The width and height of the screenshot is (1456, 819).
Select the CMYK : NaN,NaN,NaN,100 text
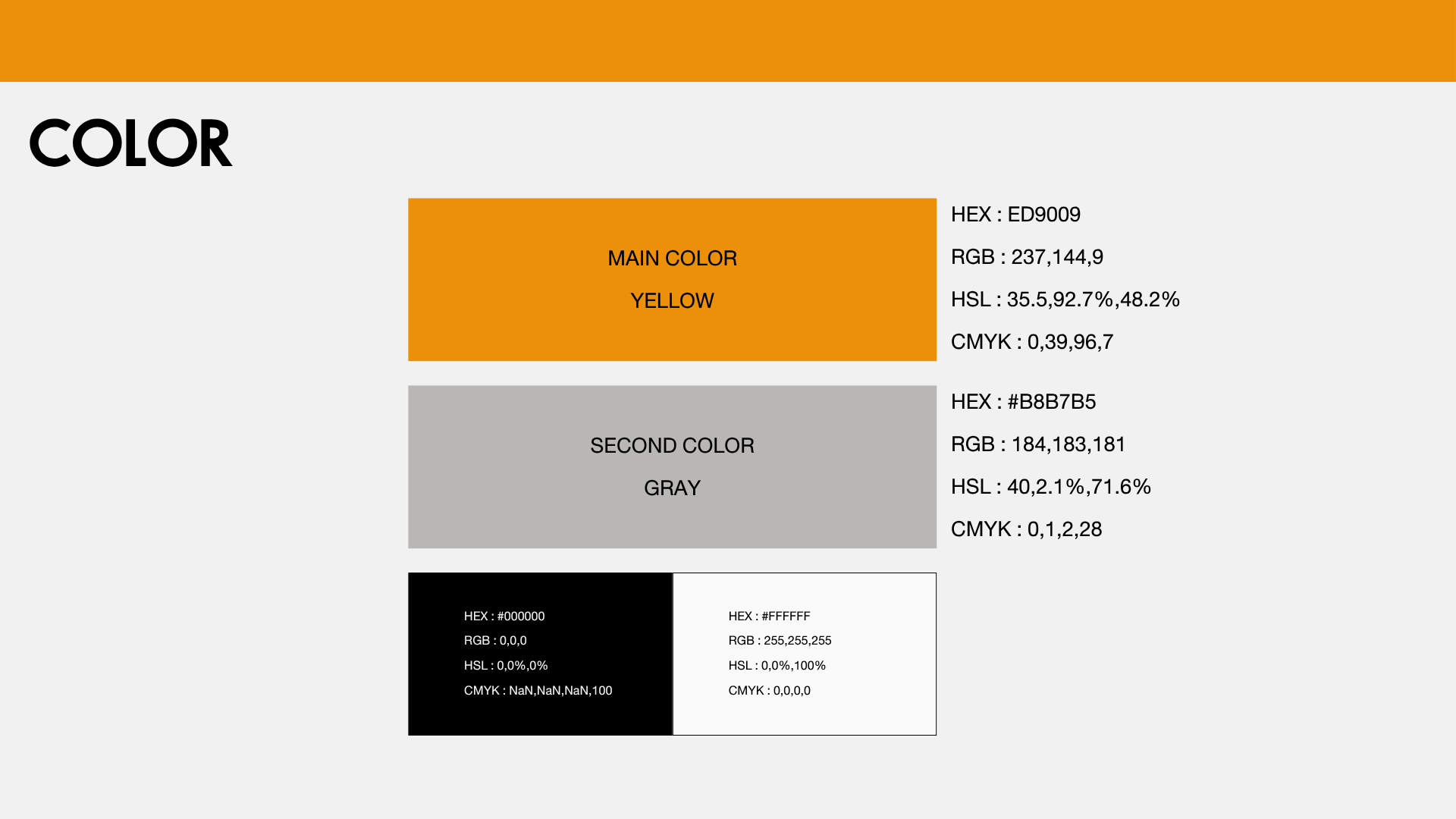coord(538,691)
